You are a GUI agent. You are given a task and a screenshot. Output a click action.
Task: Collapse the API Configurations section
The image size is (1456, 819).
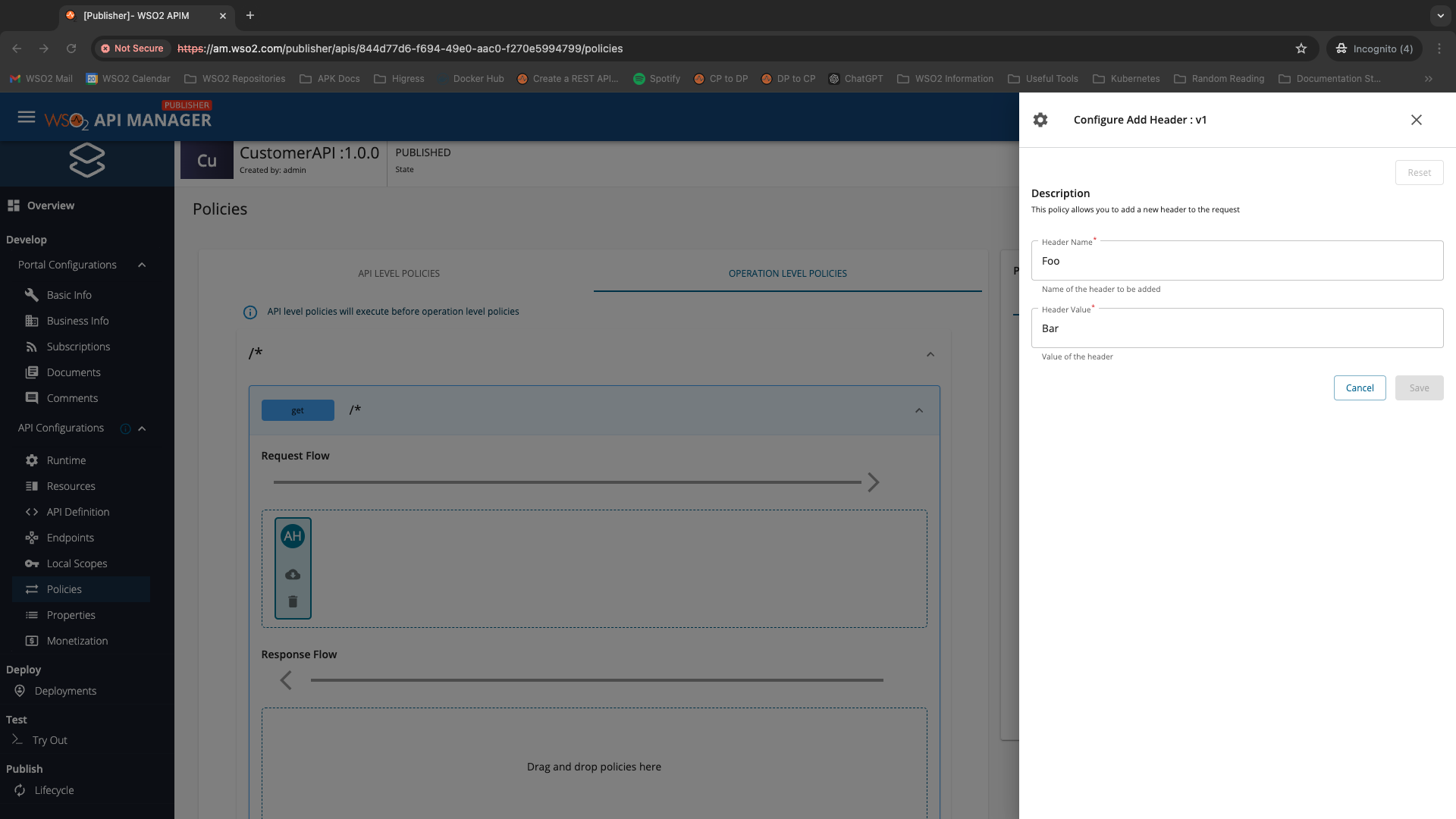142,428
